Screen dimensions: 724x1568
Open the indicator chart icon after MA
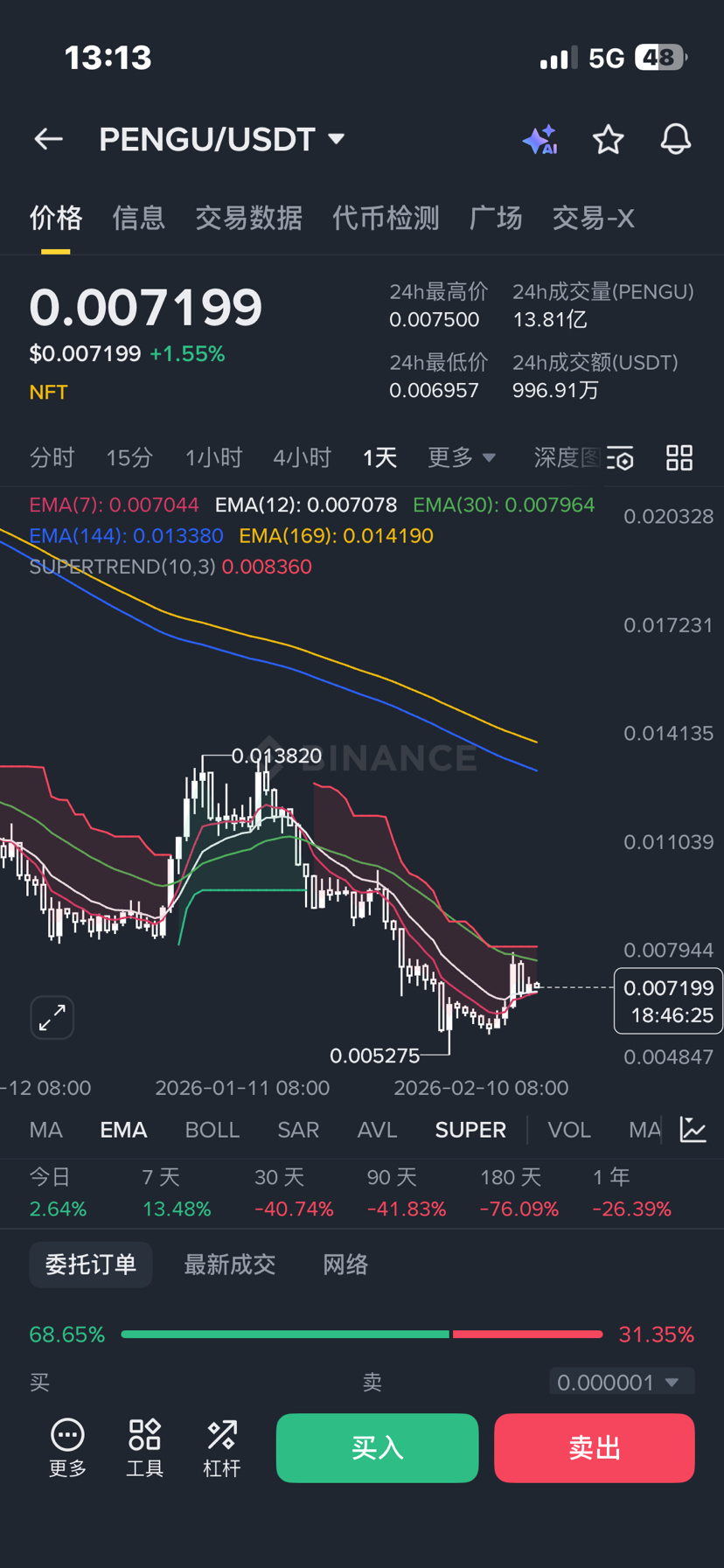point(693,1130)
